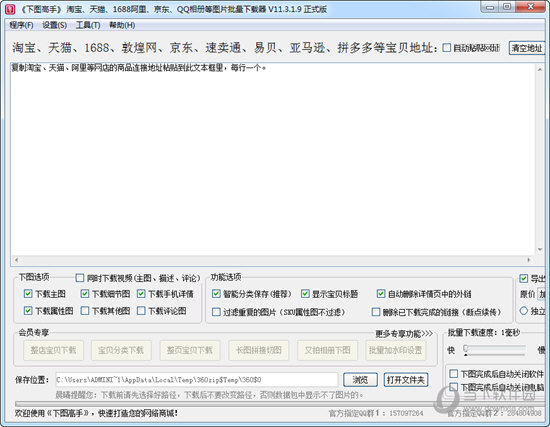The width and height of the screenshot is (550, 427).
Task: Click the horizontal scrollbar left arrow
Action: (16, 260)
